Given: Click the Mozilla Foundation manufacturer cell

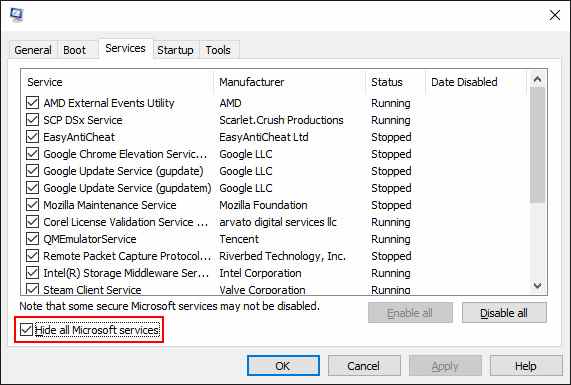Looking at the screenshot, I should pos(263,205).
